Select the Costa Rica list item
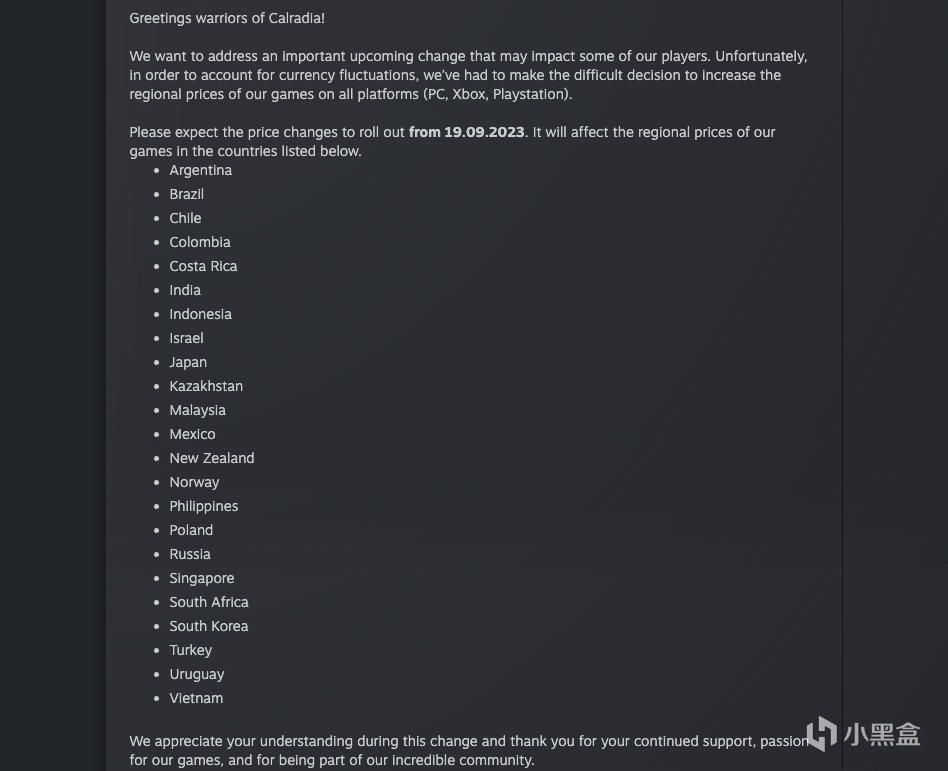This screenshot has width=948, height=771. click(203, 266)
